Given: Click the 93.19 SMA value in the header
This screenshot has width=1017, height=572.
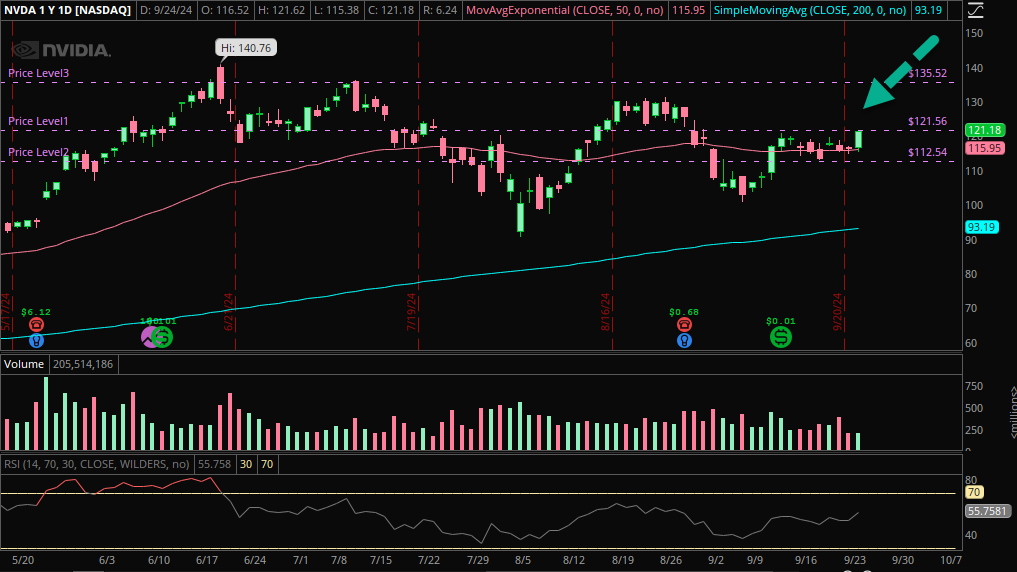Looking at the screenshot, I should (927, 10).
